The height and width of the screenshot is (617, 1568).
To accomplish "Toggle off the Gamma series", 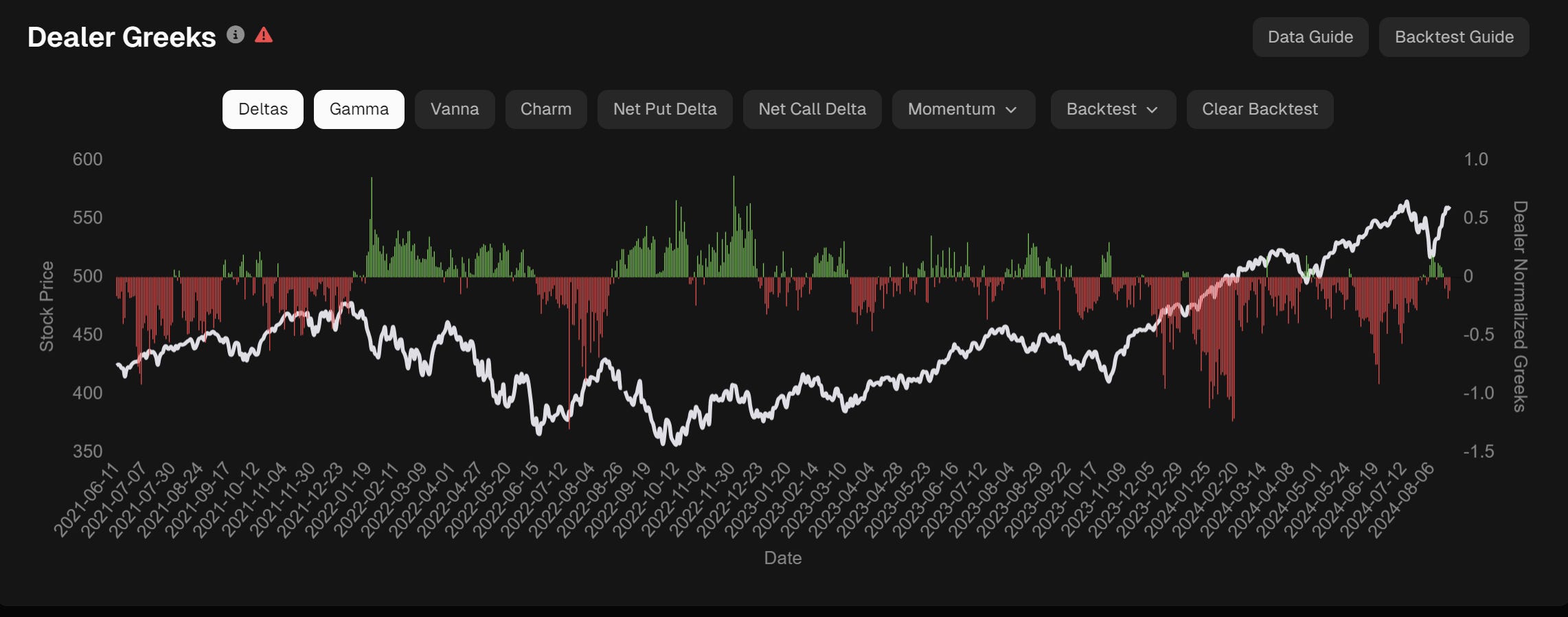I will pos(359,109).
